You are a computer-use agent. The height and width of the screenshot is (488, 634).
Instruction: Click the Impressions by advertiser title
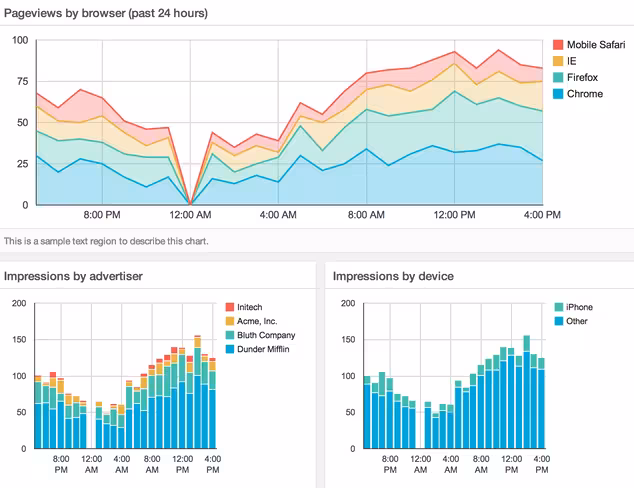pos(73,276)
